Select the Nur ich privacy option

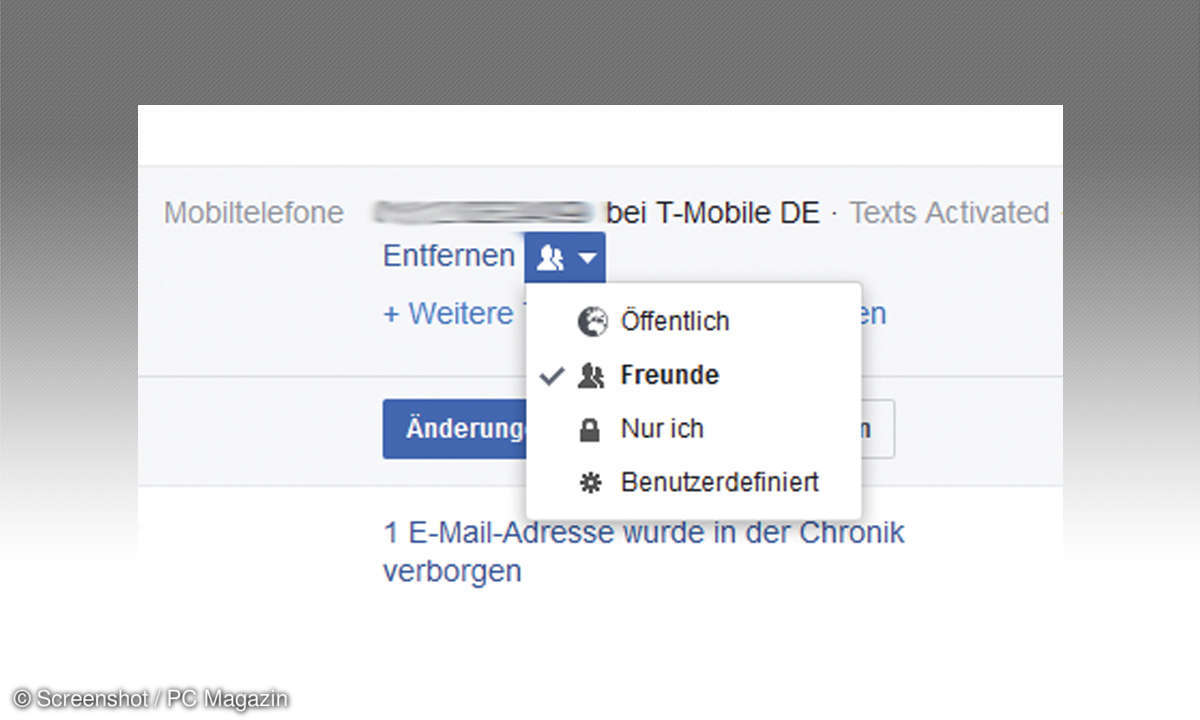point(694,429)
